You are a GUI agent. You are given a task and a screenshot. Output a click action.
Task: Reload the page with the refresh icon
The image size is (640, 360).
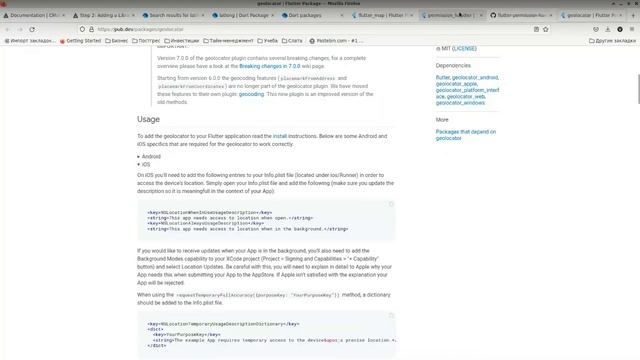32,29
